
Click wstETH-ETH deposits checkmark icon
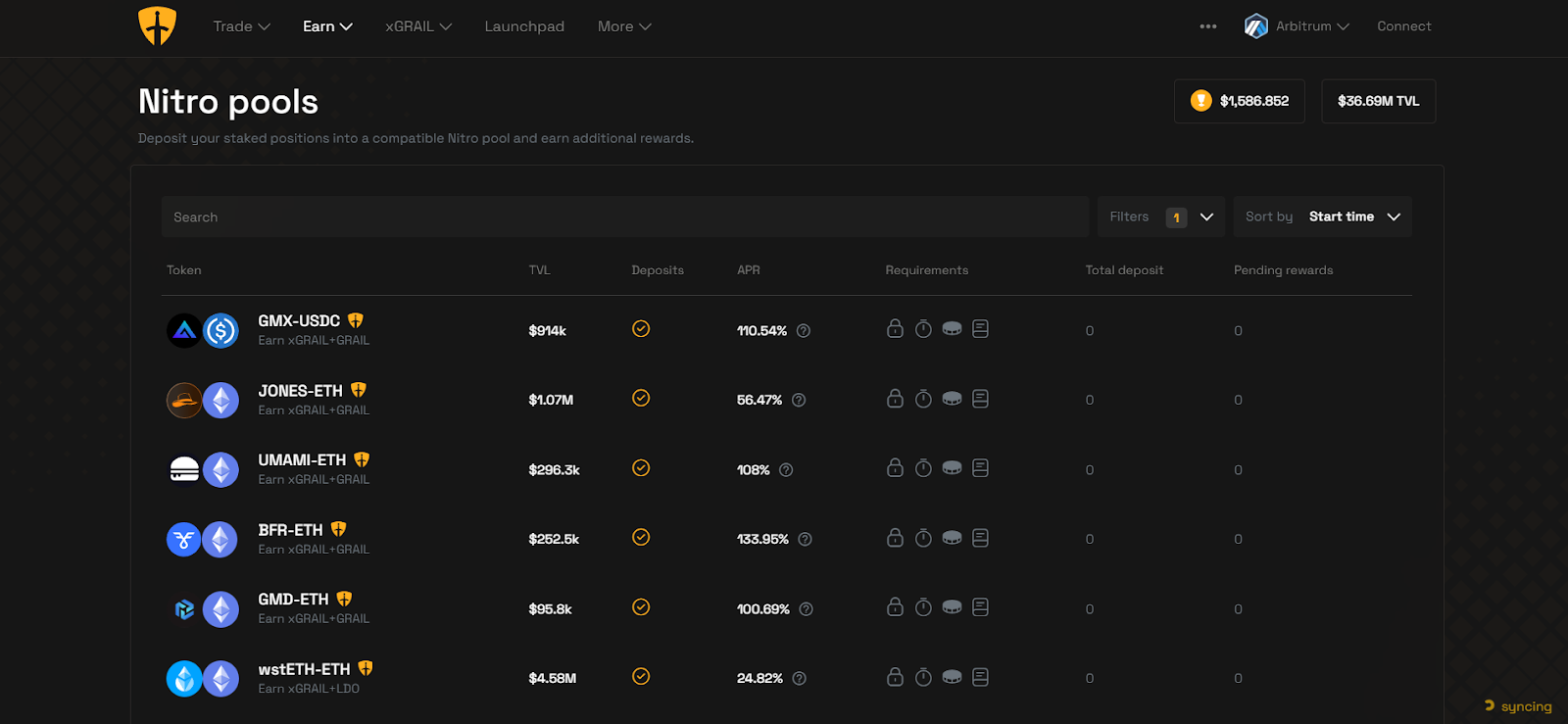[641, 676]
